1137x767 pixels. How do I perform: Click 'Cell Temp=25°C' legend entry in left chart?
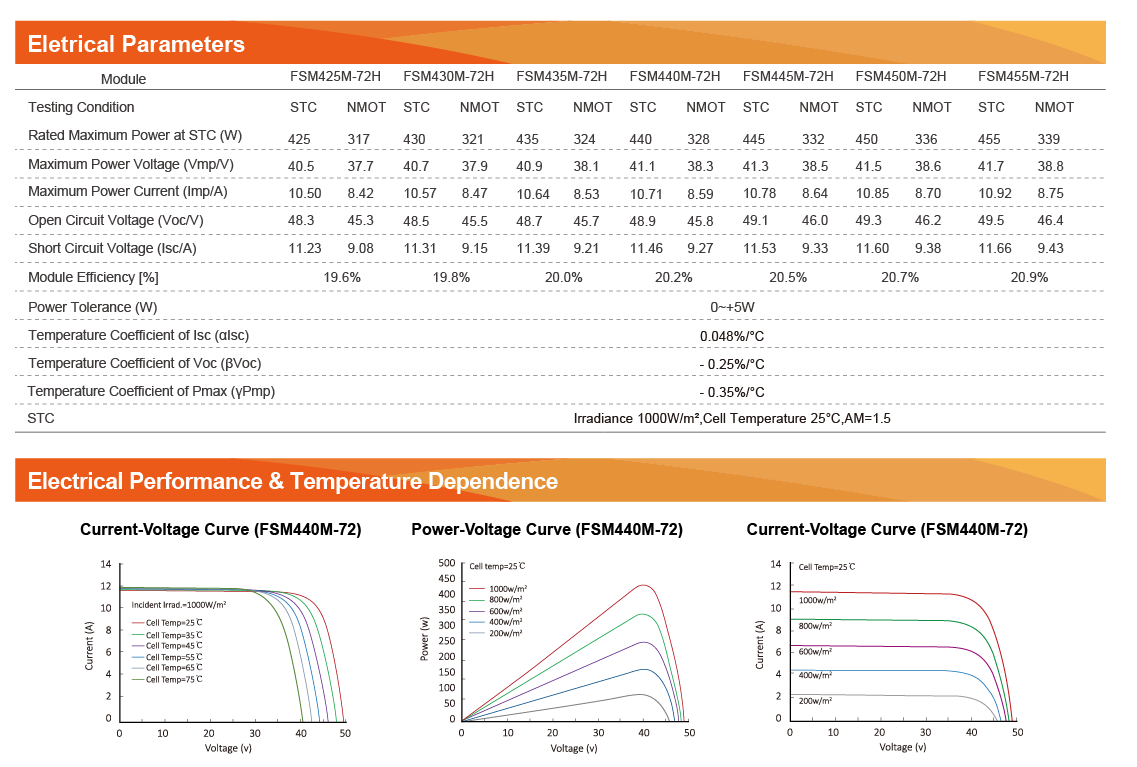(x=168, y=623)
